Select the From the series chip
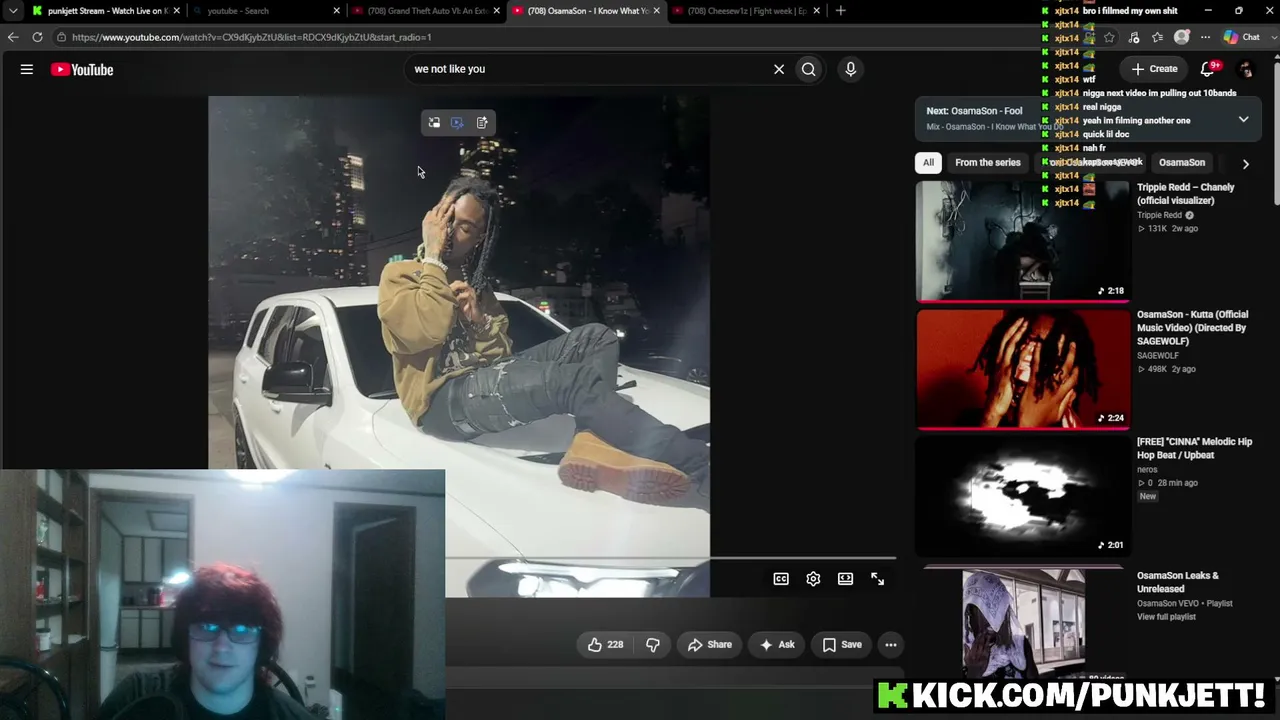This screenshot has width=1280, height=720. coord(988,163)
